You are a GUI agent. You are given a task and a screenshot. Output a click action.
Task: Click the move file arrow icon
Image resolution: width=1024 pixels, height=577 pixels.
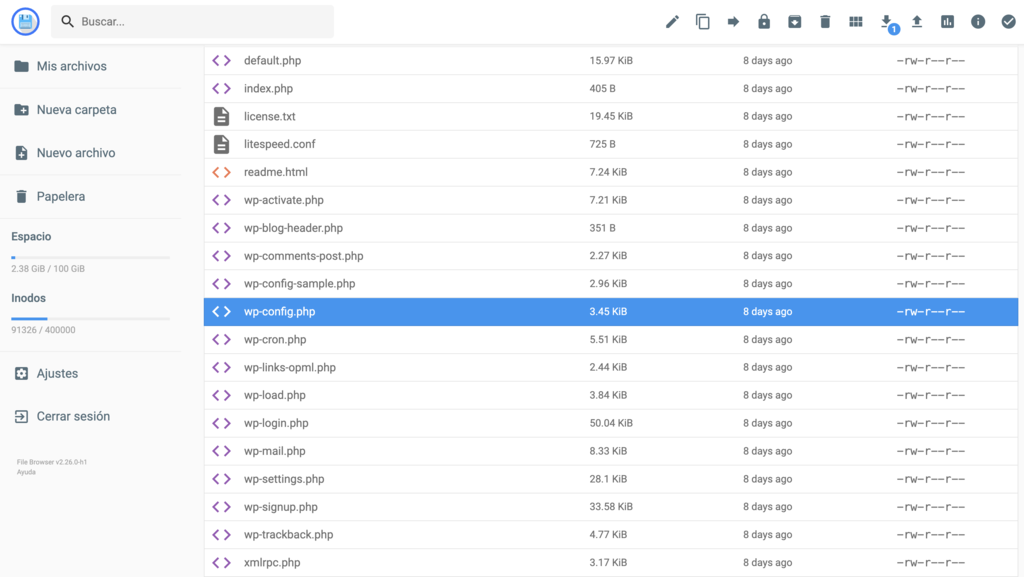(x=733, y=21)
